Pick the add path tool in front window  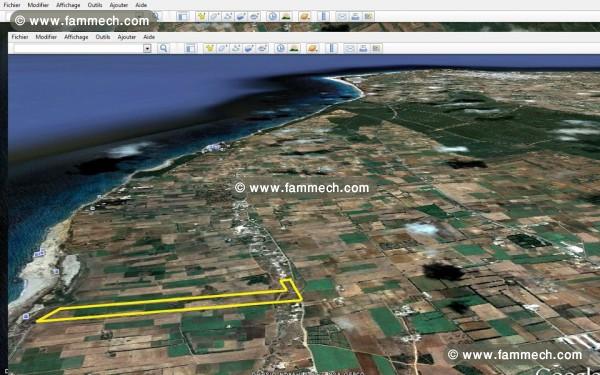pos(236,48)
